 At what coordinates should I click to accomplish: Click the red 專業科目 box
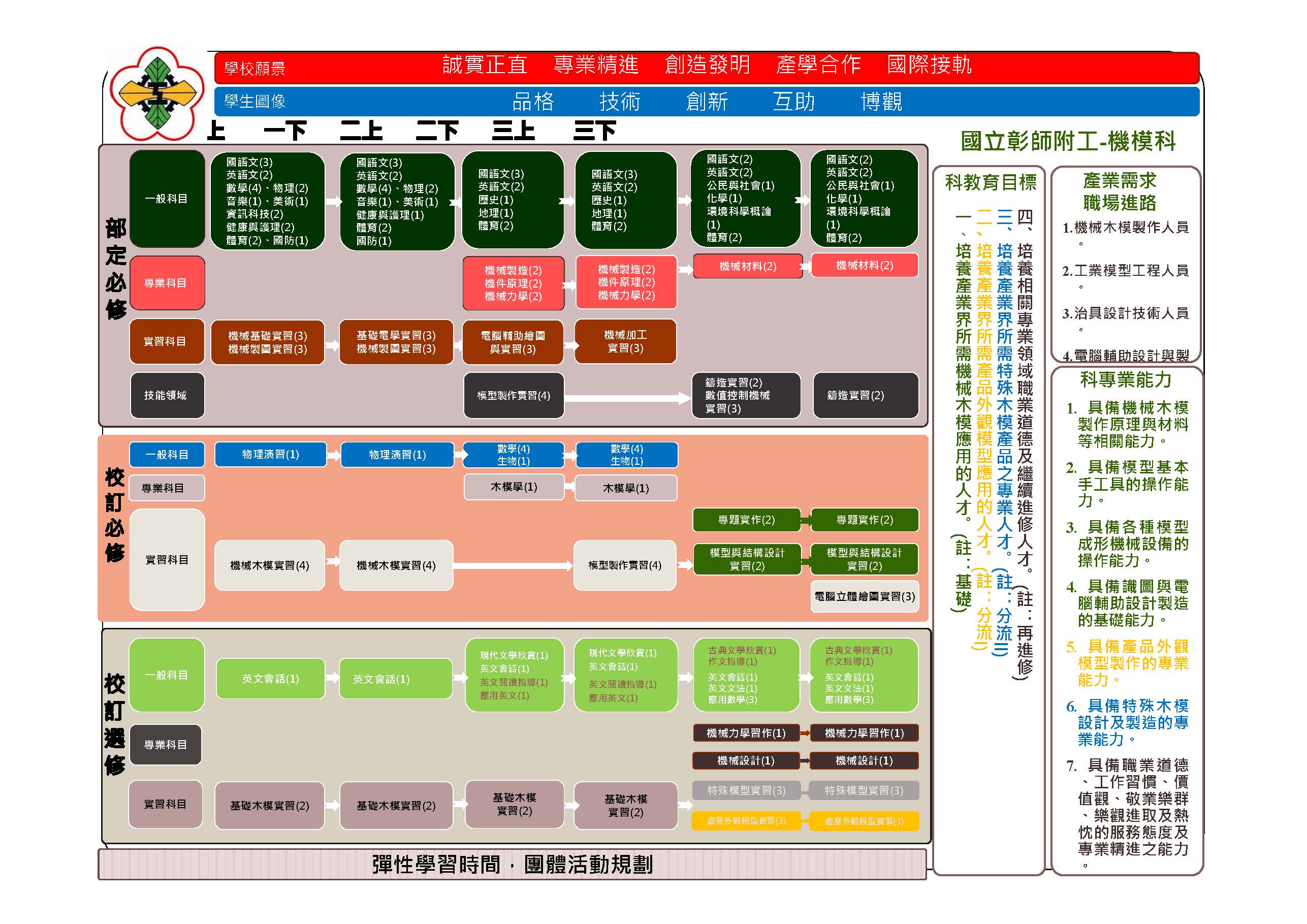coord(167,283)
